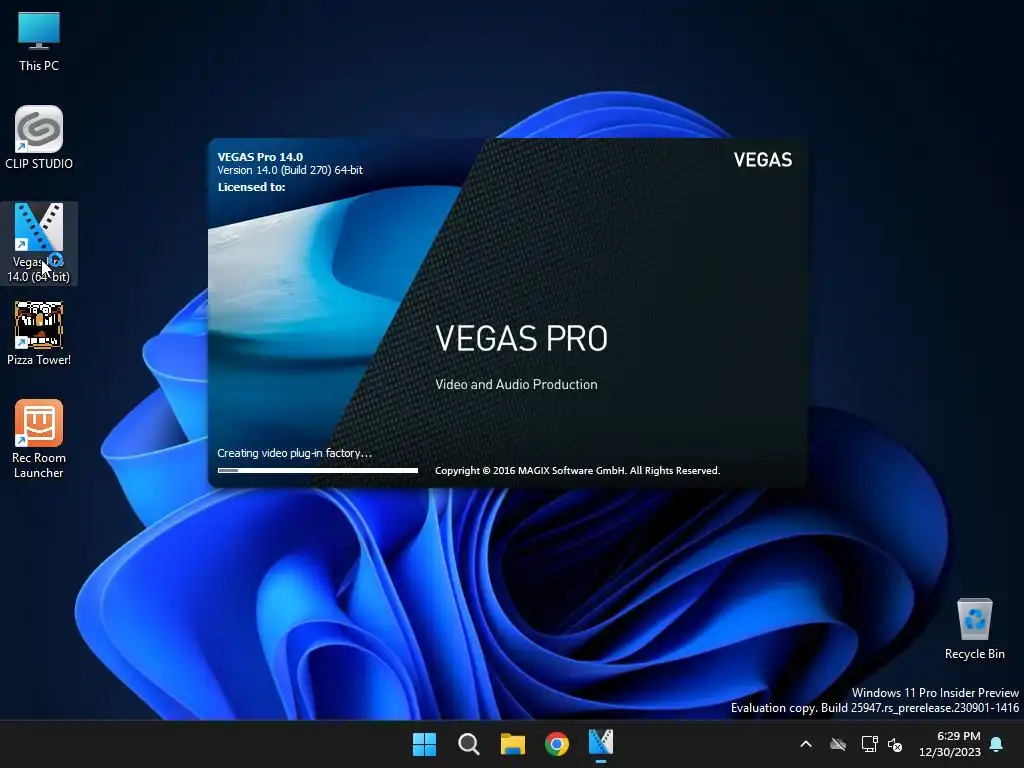Viewport: 1024px width, 768px height.
Task: Open taskbar Search
Action: 468,744
